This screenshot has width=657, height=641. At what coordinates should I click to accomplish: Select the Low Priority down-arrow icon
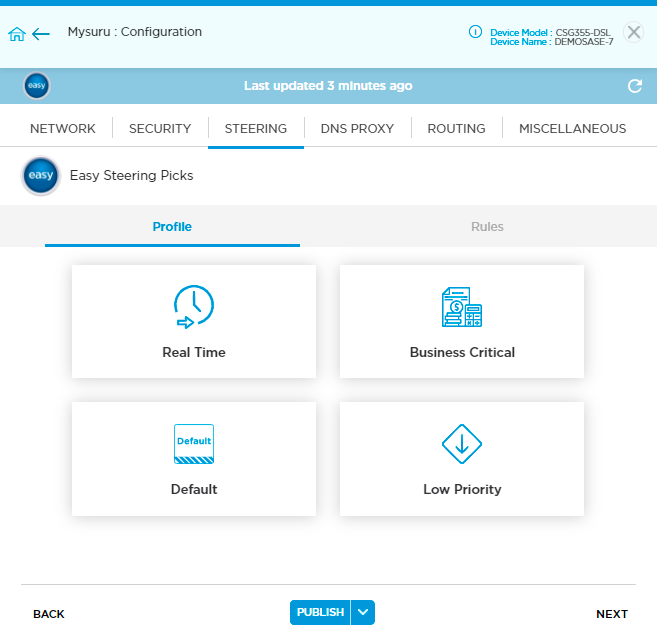point(462,444)
